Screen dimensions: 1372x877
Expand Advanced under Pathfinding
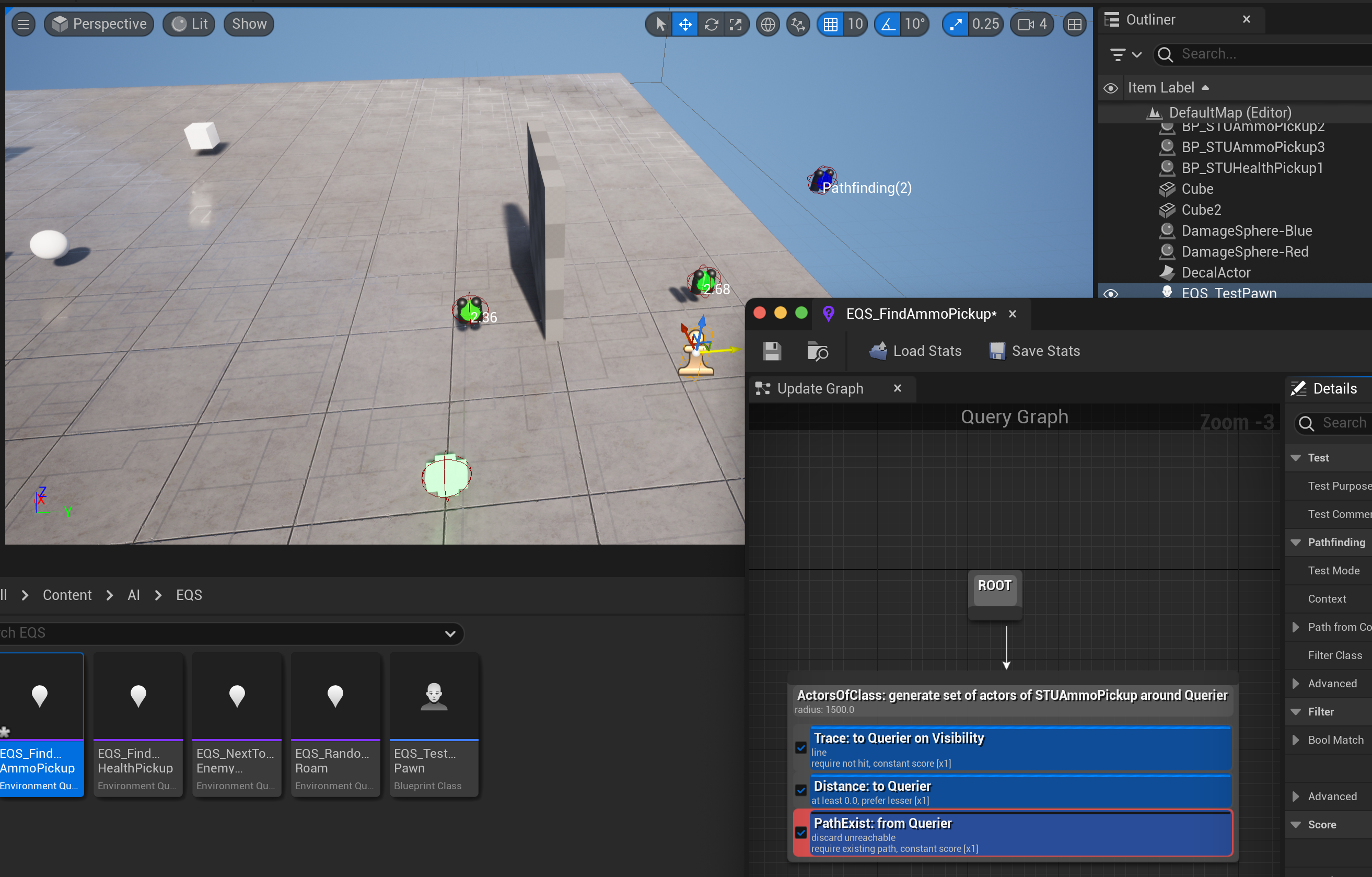(1296, 683)
